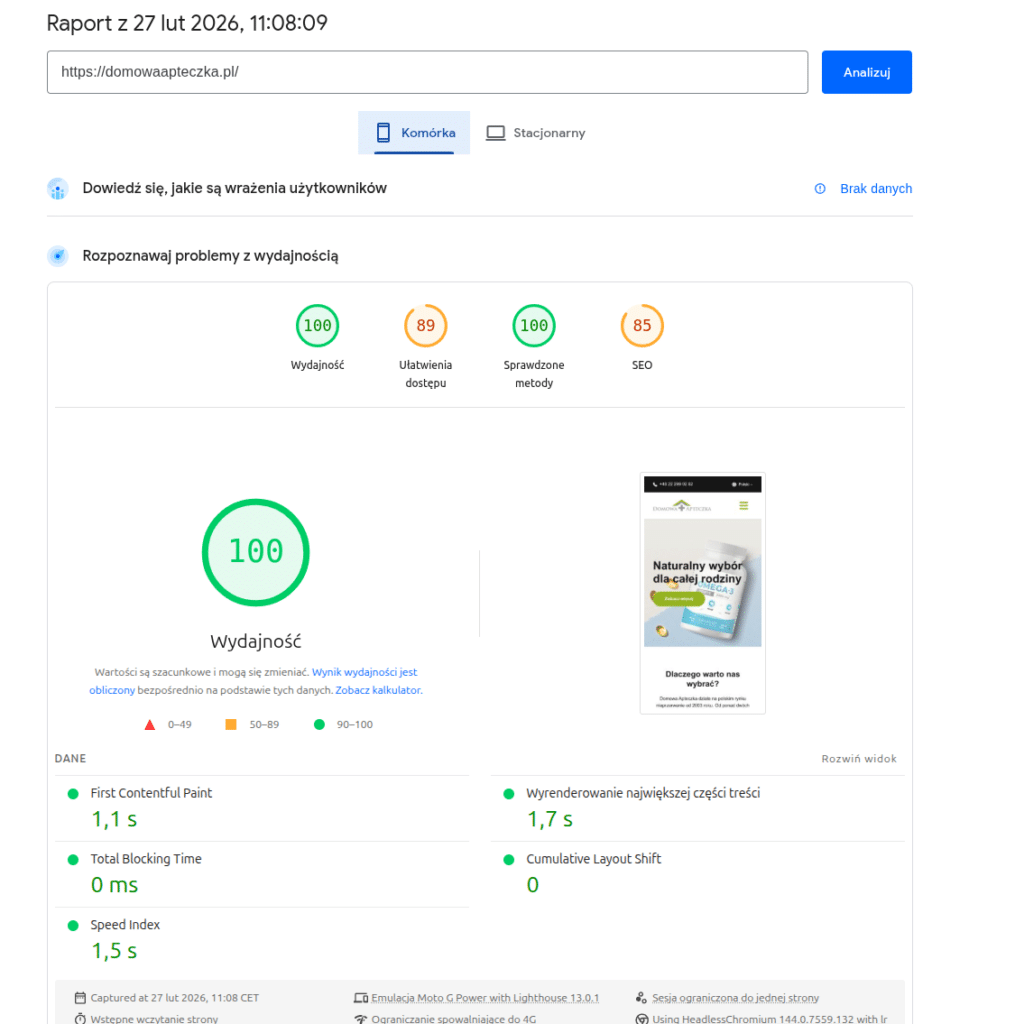Click the performance diagnostics section icon
The height and width of the screenshot is (1024, 1015).
pyautogui.click(x=58, y=257)
